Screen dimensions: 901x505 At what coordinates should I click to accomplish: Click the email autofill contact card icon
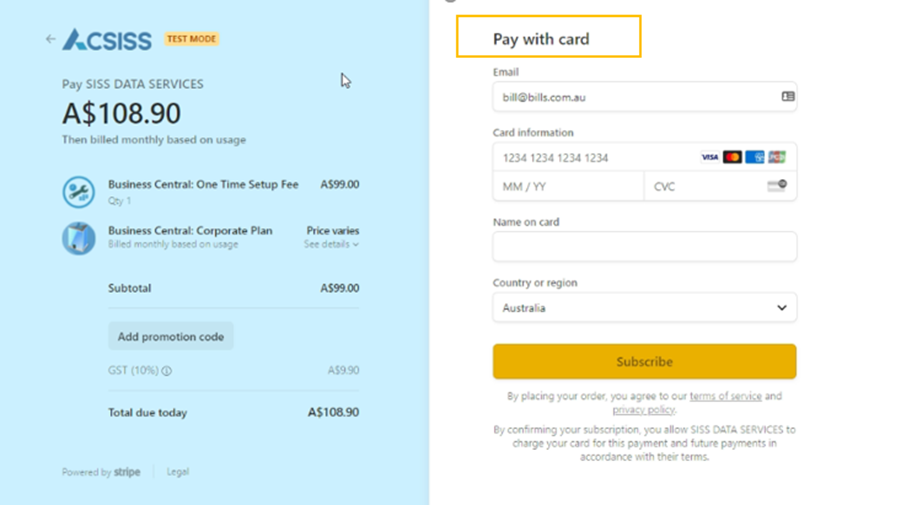(x=788, y=97)
